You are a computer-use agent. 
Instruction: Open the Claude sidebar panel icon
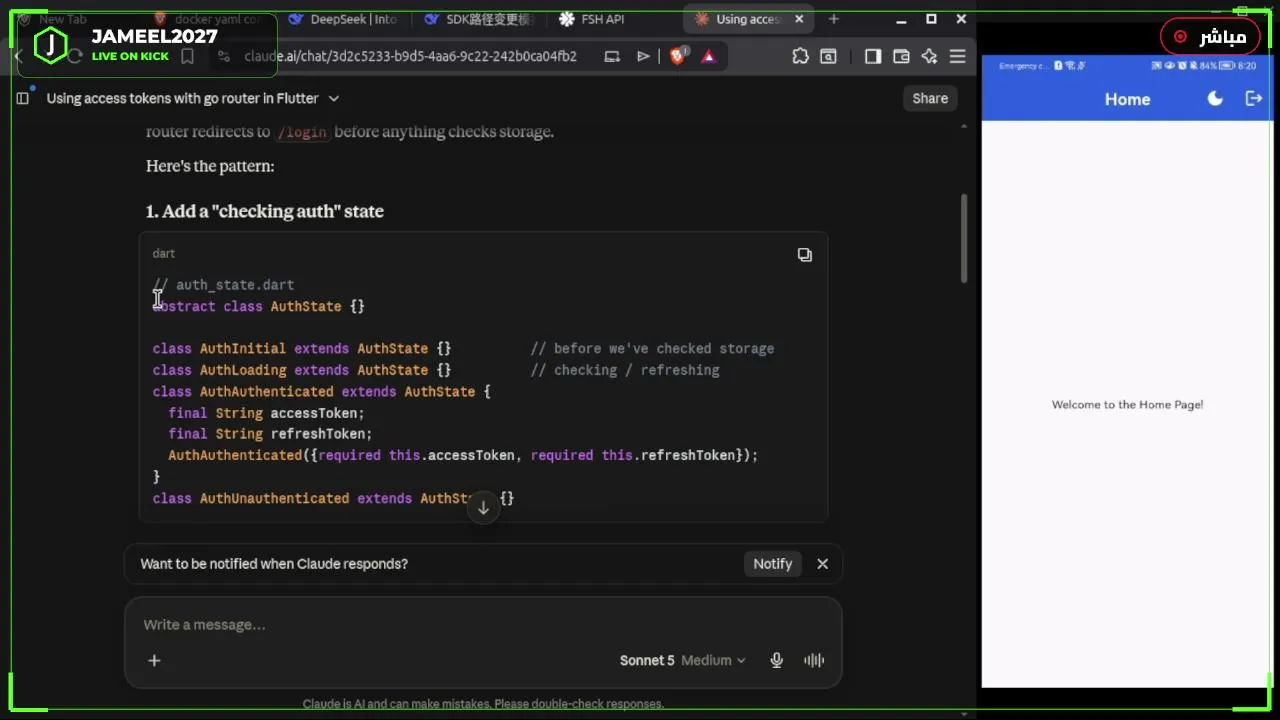[x=22, y=98]
